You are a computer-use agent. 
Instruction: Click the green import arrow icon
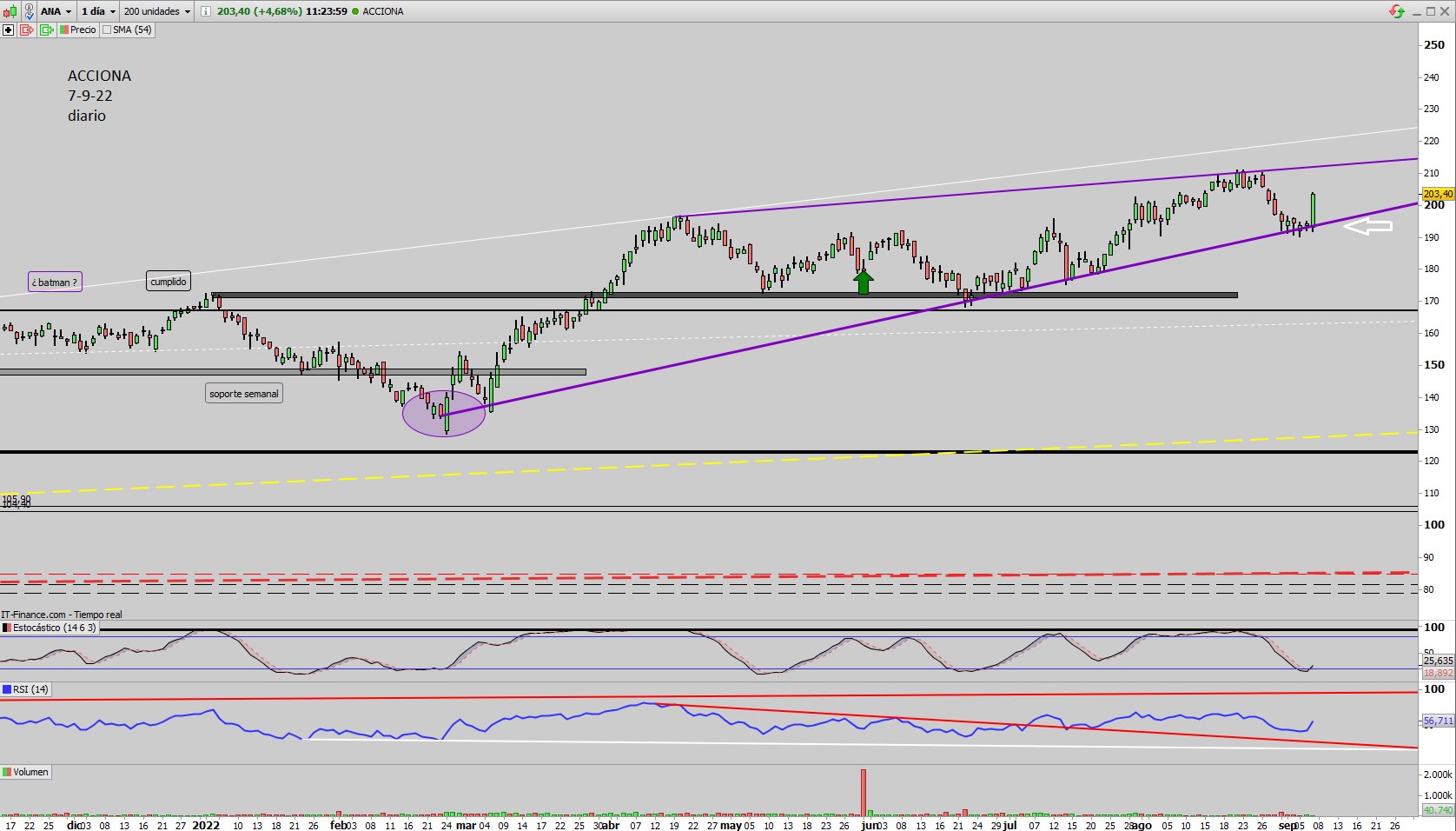coord(46,30)
